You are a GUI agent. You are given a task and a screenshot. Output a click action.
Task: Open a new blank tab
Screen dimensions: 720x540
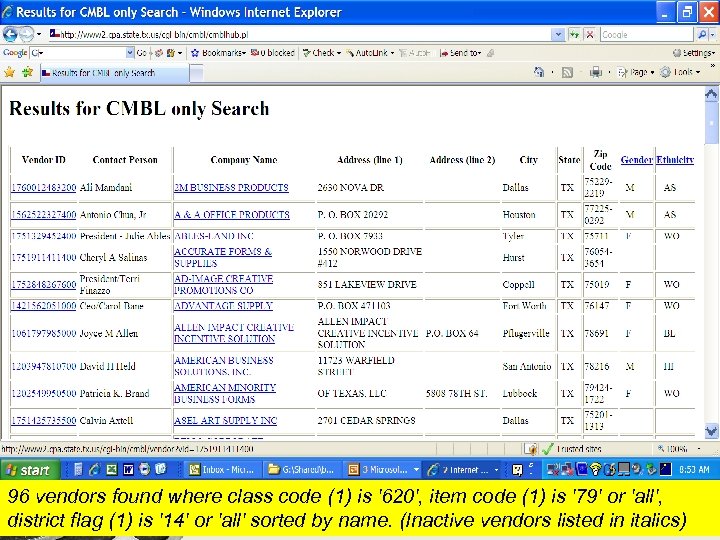coord(196,73)
